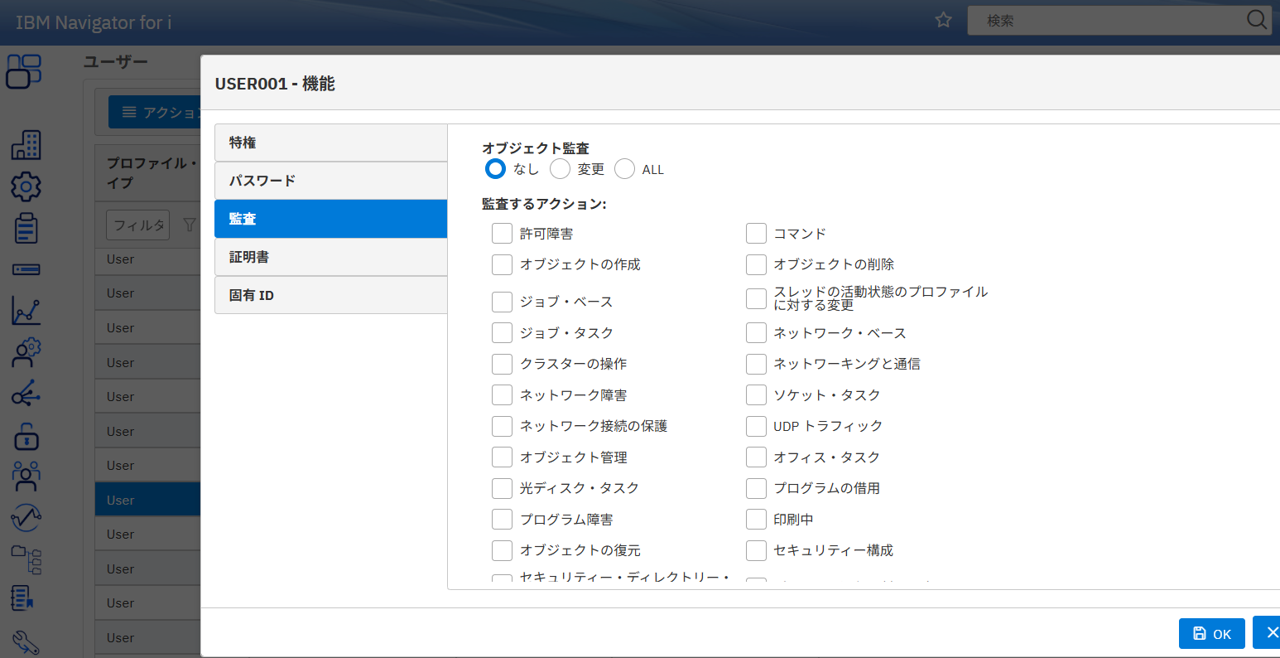1280x658 pixels.
Task: Open the line chart performance icon
Action: [x=25, y=311]
